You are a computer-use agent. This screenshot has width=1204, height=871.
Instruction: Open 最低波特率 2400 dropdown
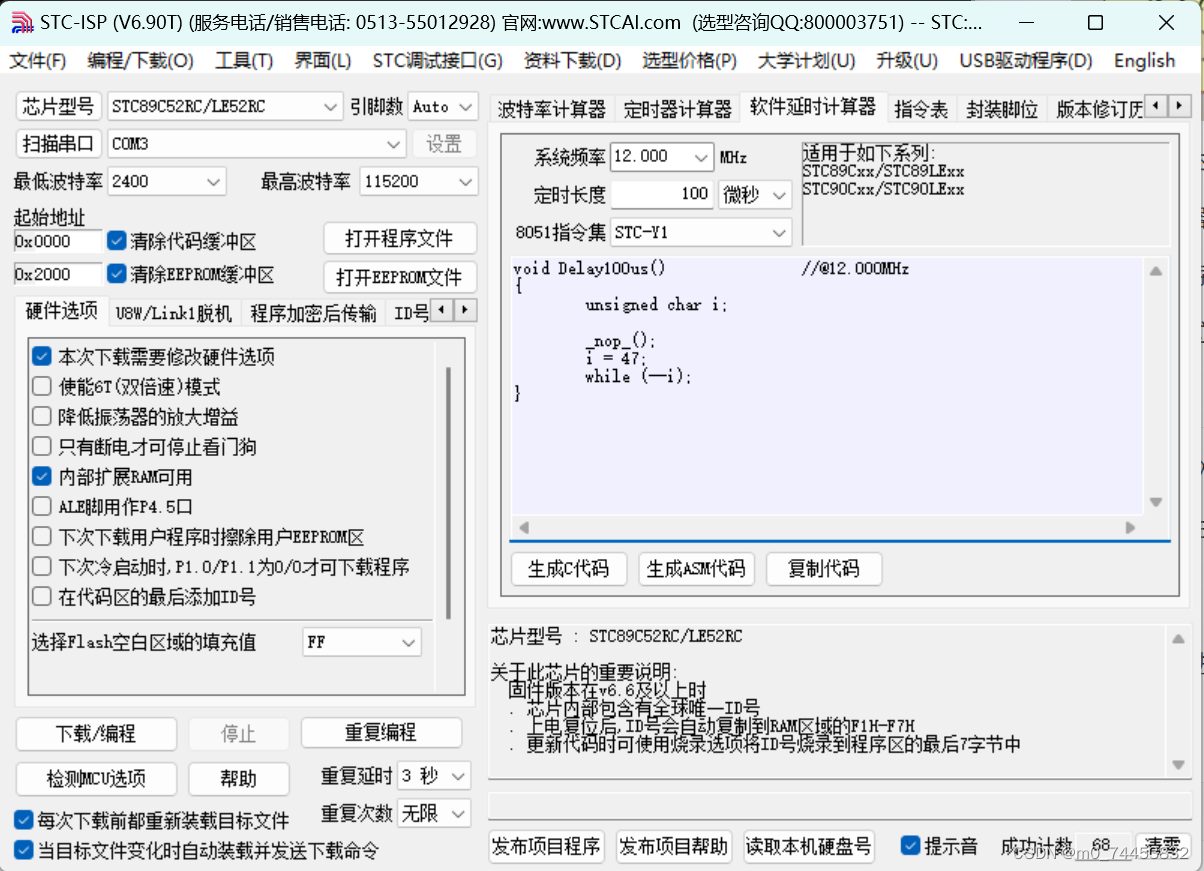(x=167, y=181)
